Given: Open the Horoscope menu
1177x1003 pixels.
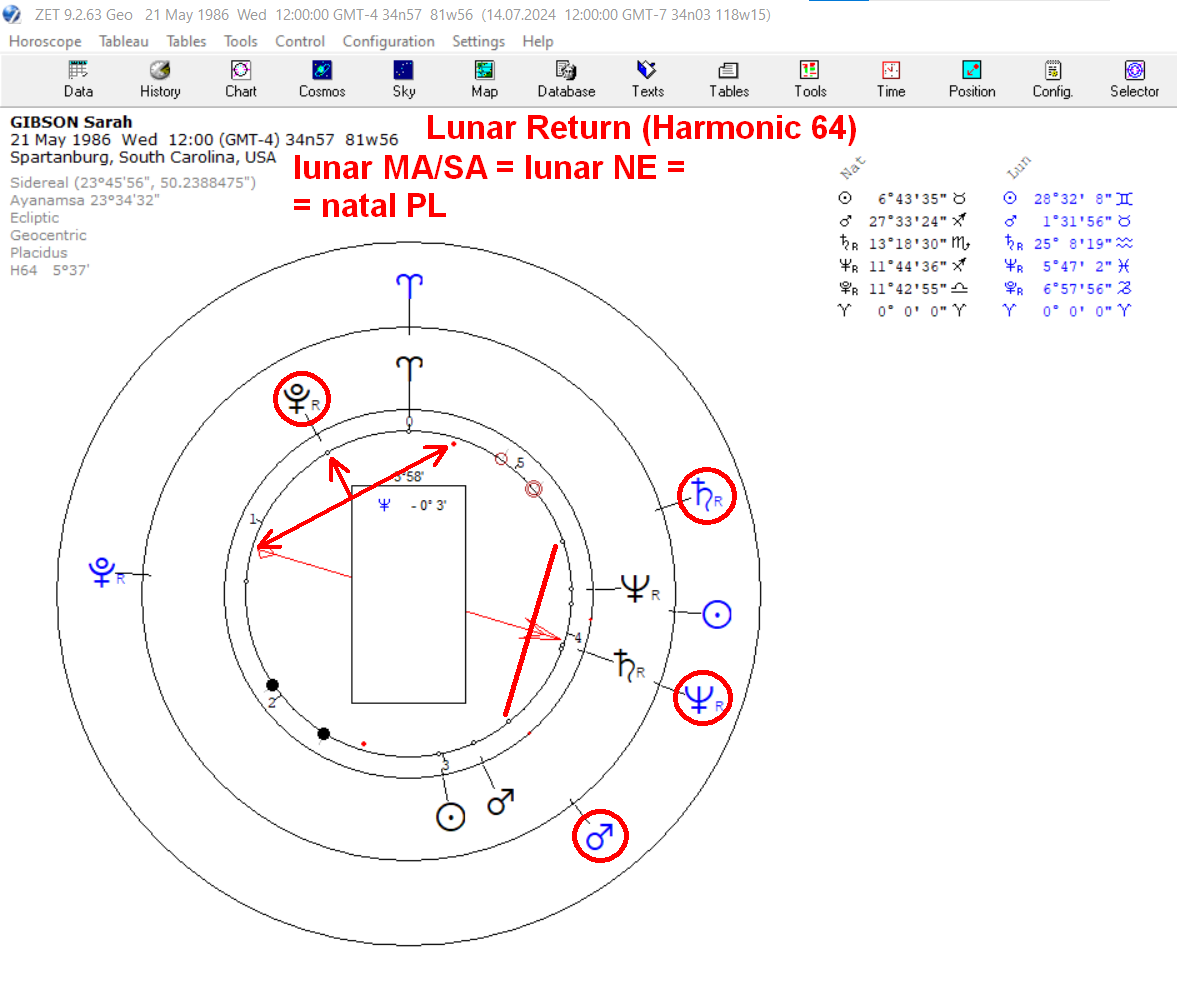Looking at the screenshot, I should pyautogui.click(x=45, y=41).
